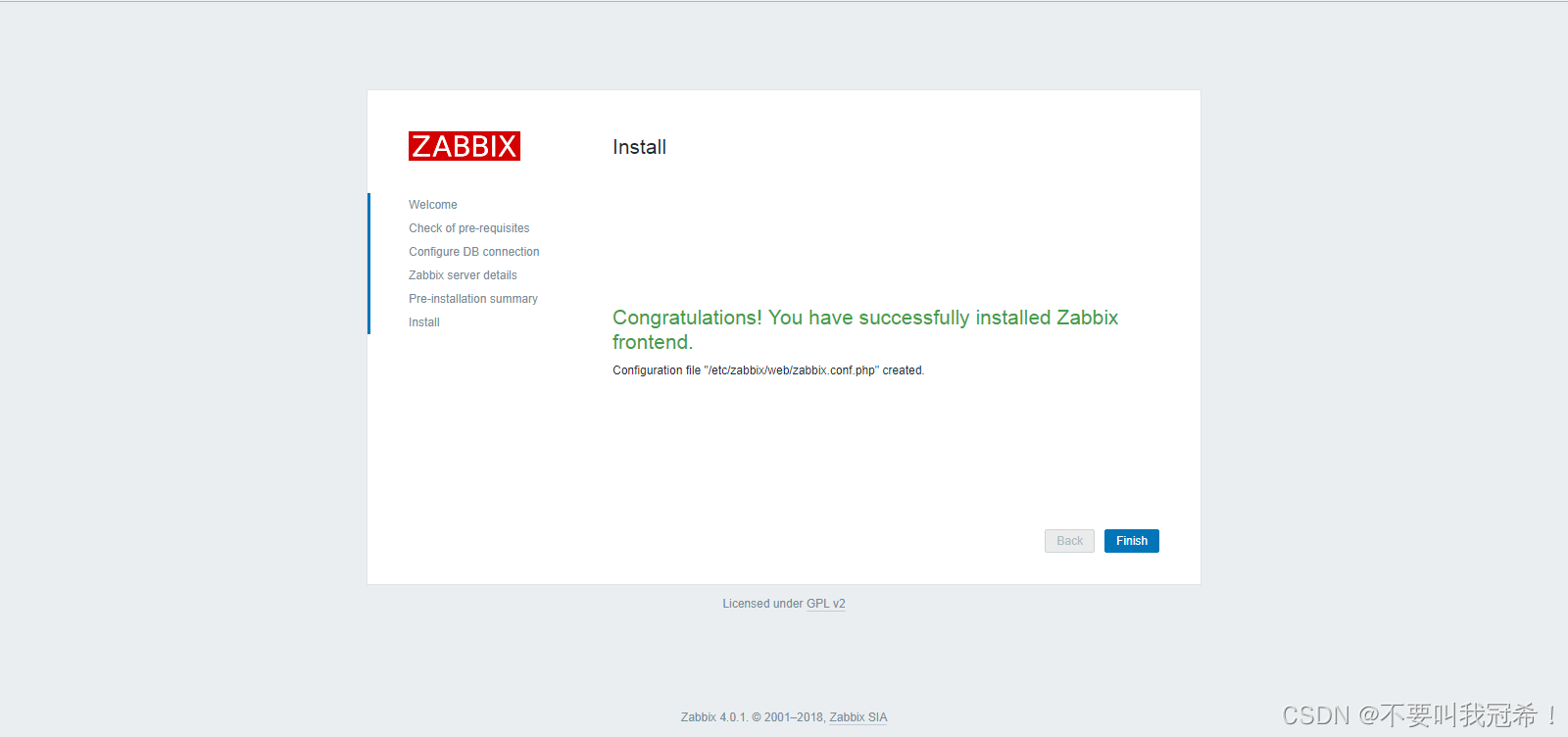Viewport: 1568px width, 737px height.
Task: Select Configure DB connection step
Action: pos(474,252)
